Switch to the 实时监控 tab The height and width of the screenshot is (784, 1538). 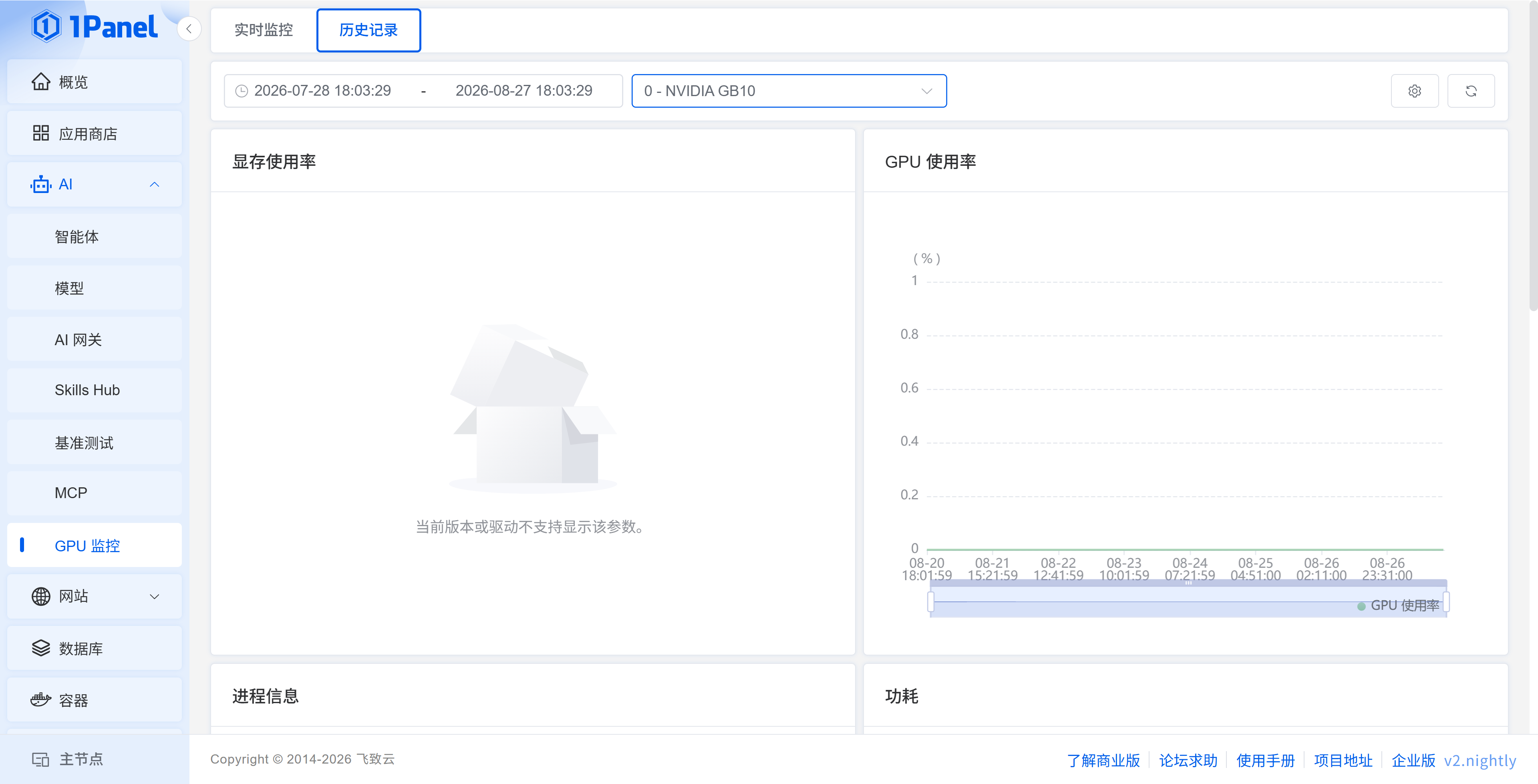[263, 30]
